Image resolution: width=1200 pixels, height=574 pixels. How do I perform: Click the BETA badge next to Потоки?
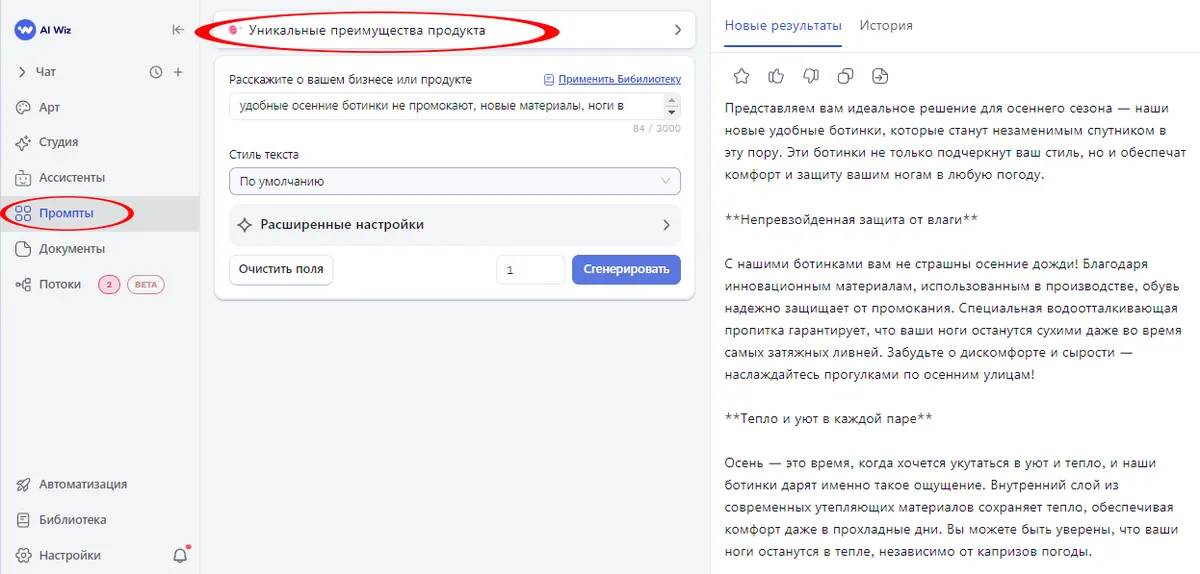pos(147,284)
